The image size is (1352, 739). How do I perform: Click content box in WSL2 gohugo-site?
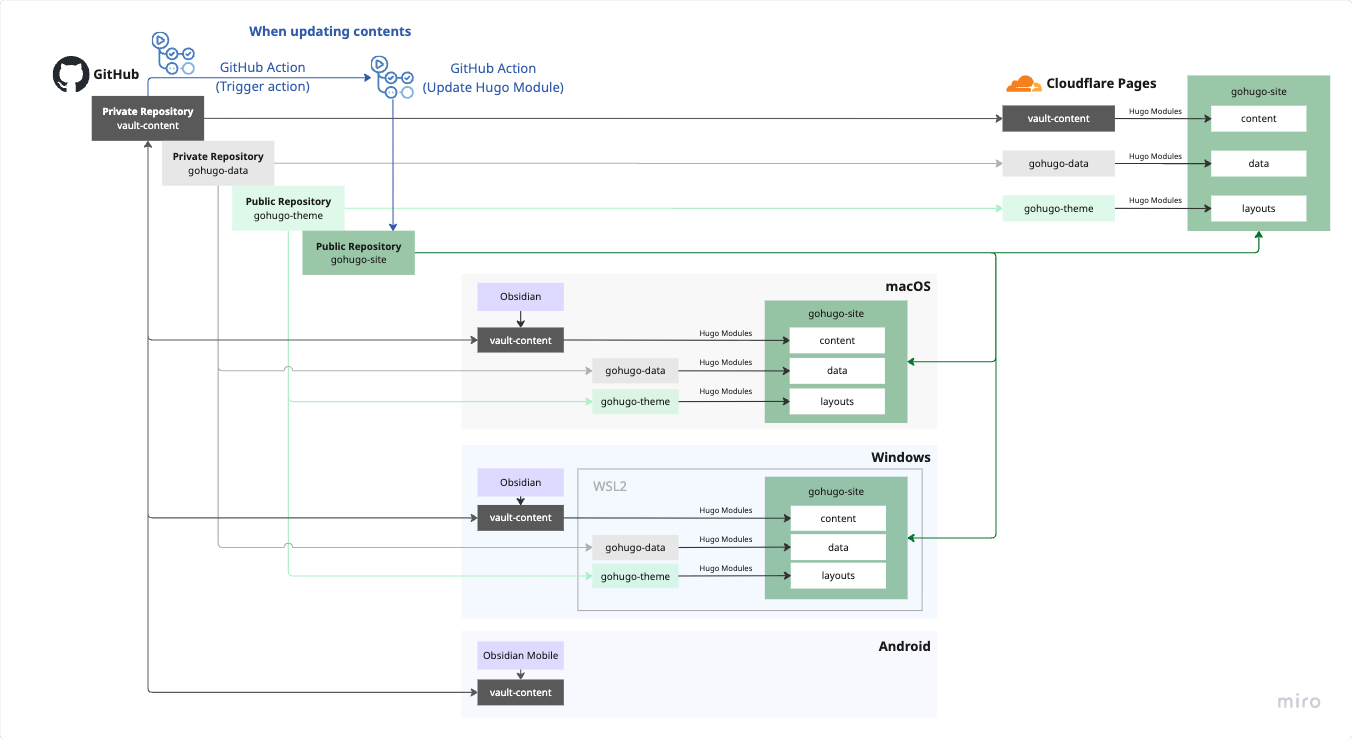pyautogui.click(x=838, y=518)
